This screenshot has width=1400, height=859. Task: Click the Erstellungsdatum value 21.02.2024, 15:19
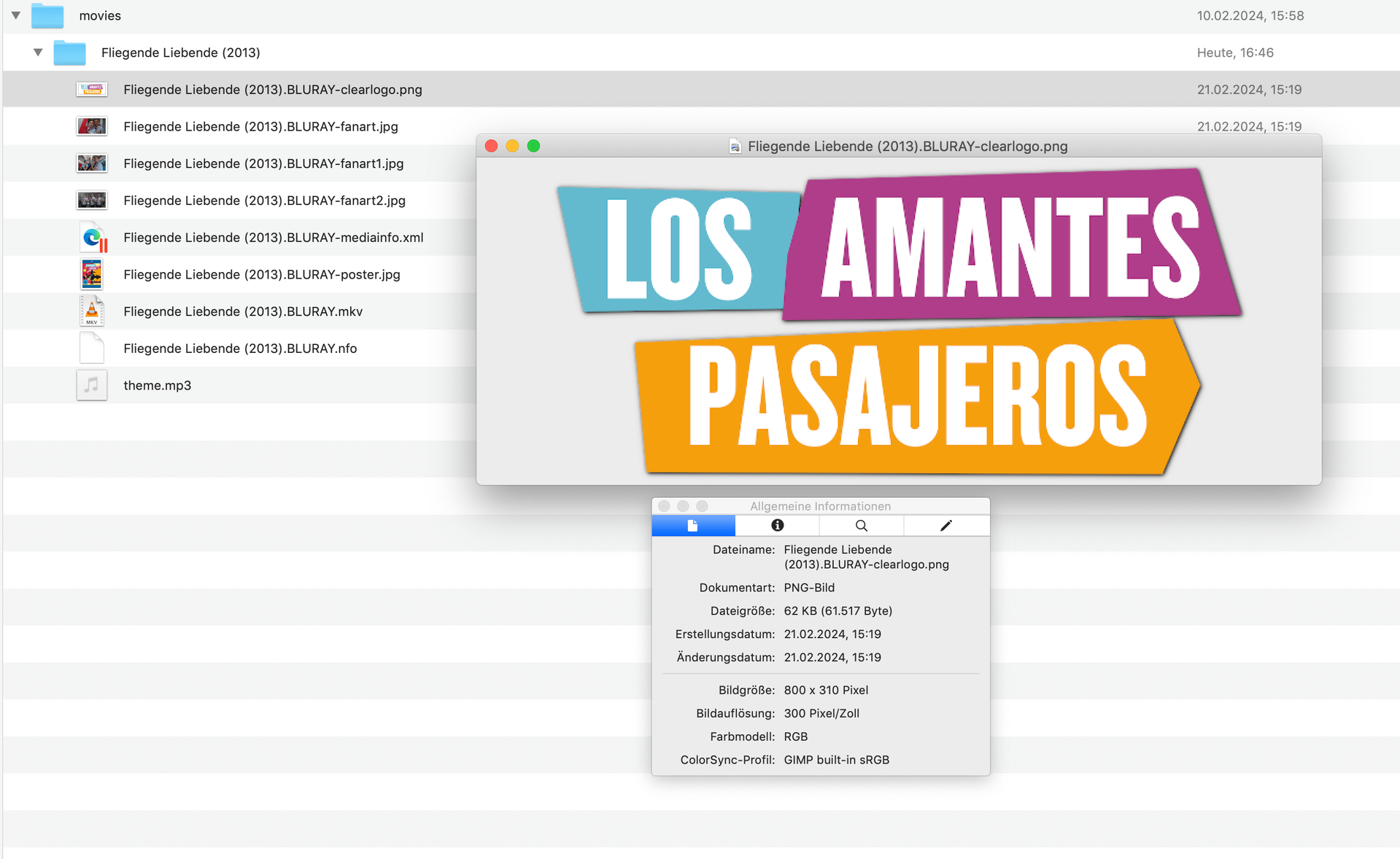click(832, 634)
